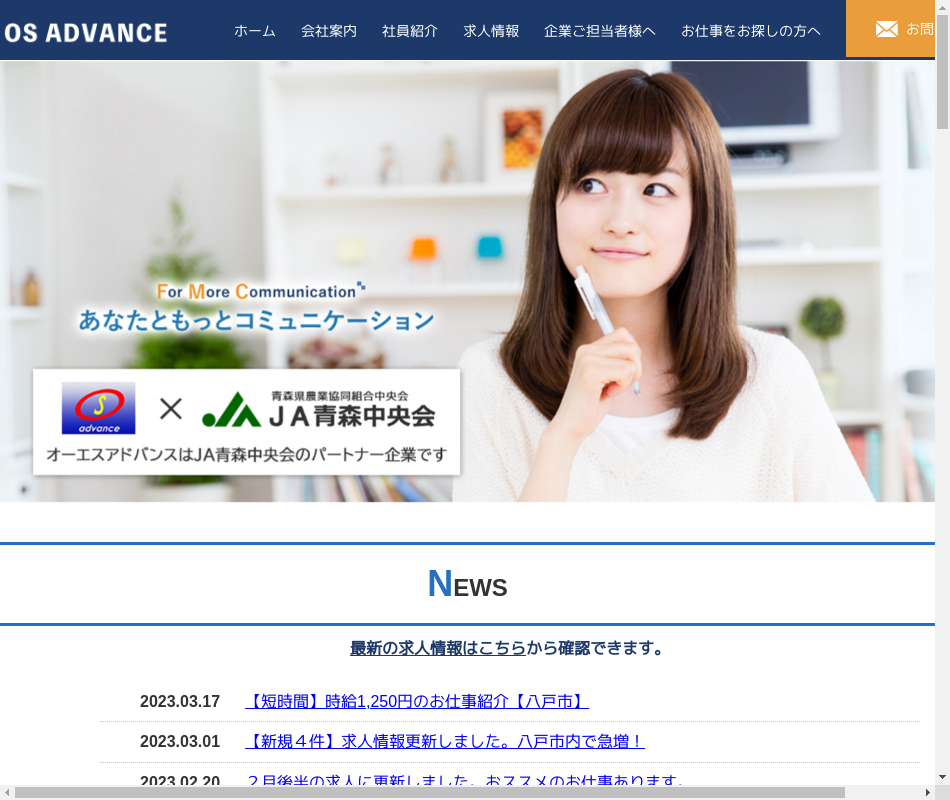Click the green JA Aomori logo
The image size is (950, 800).
(231, 409)
